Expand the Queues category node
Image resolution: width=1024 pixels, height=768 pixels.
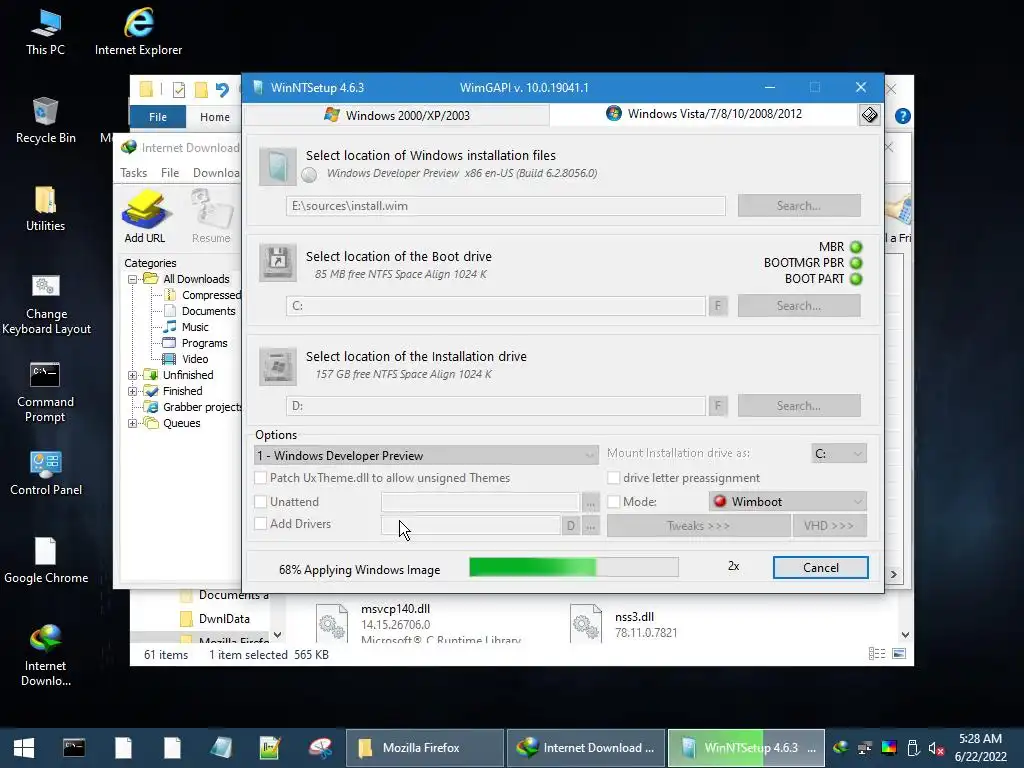pos(132,423)
